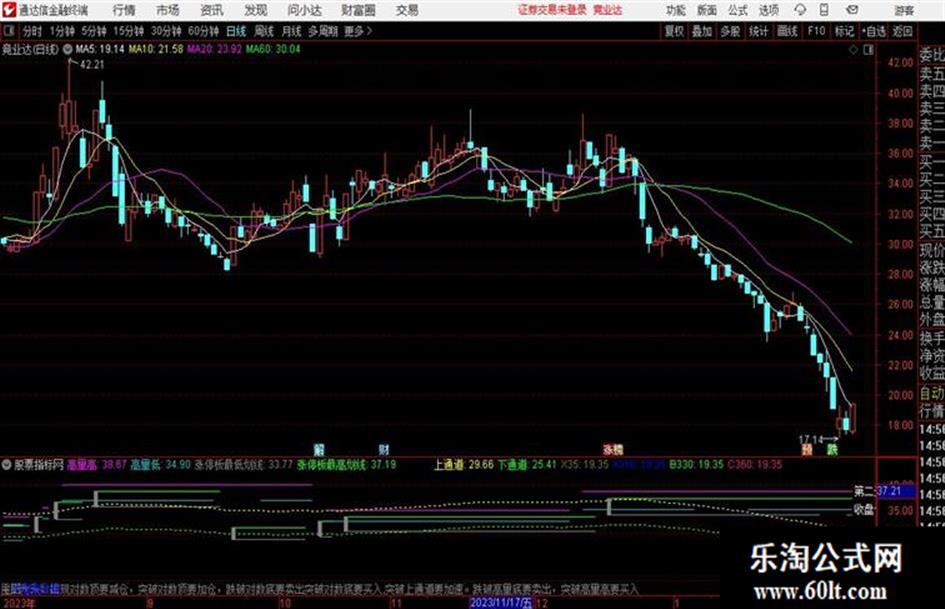The width and height of the screenshot is (945, 609).
Task: Open the 自动 label in right panel
Action: (932, 393)
